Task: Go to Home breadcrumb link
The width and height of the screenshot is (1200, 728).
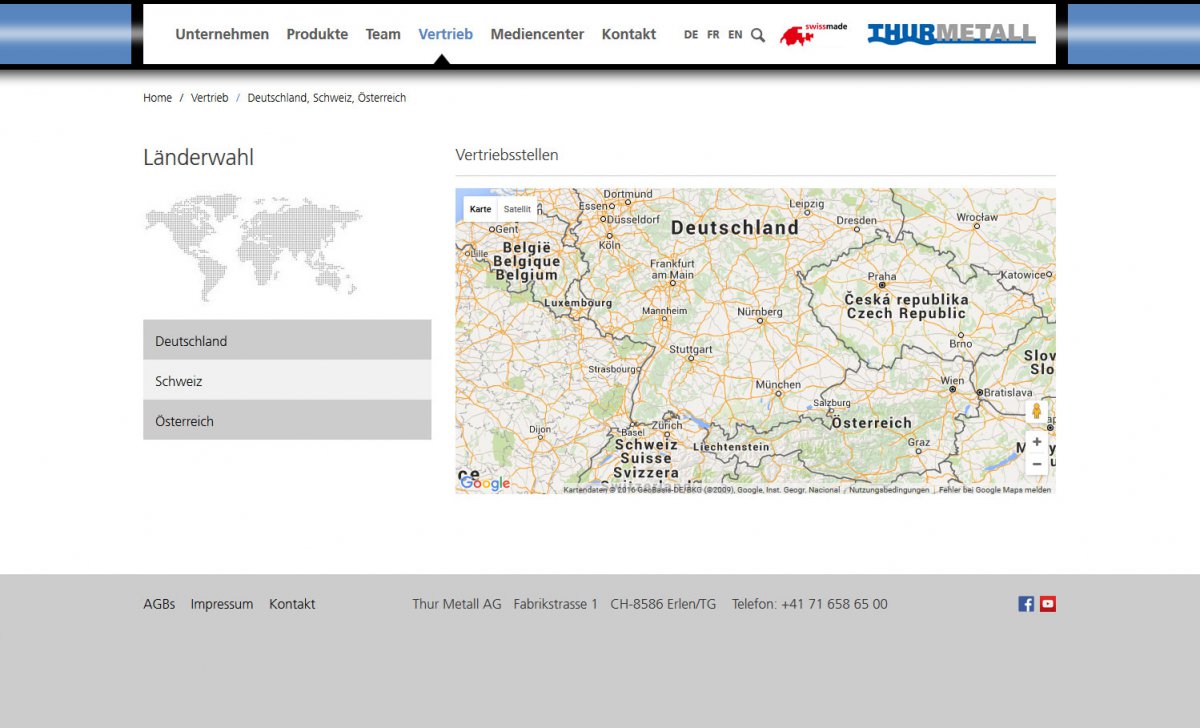Action: pos(157,98)
